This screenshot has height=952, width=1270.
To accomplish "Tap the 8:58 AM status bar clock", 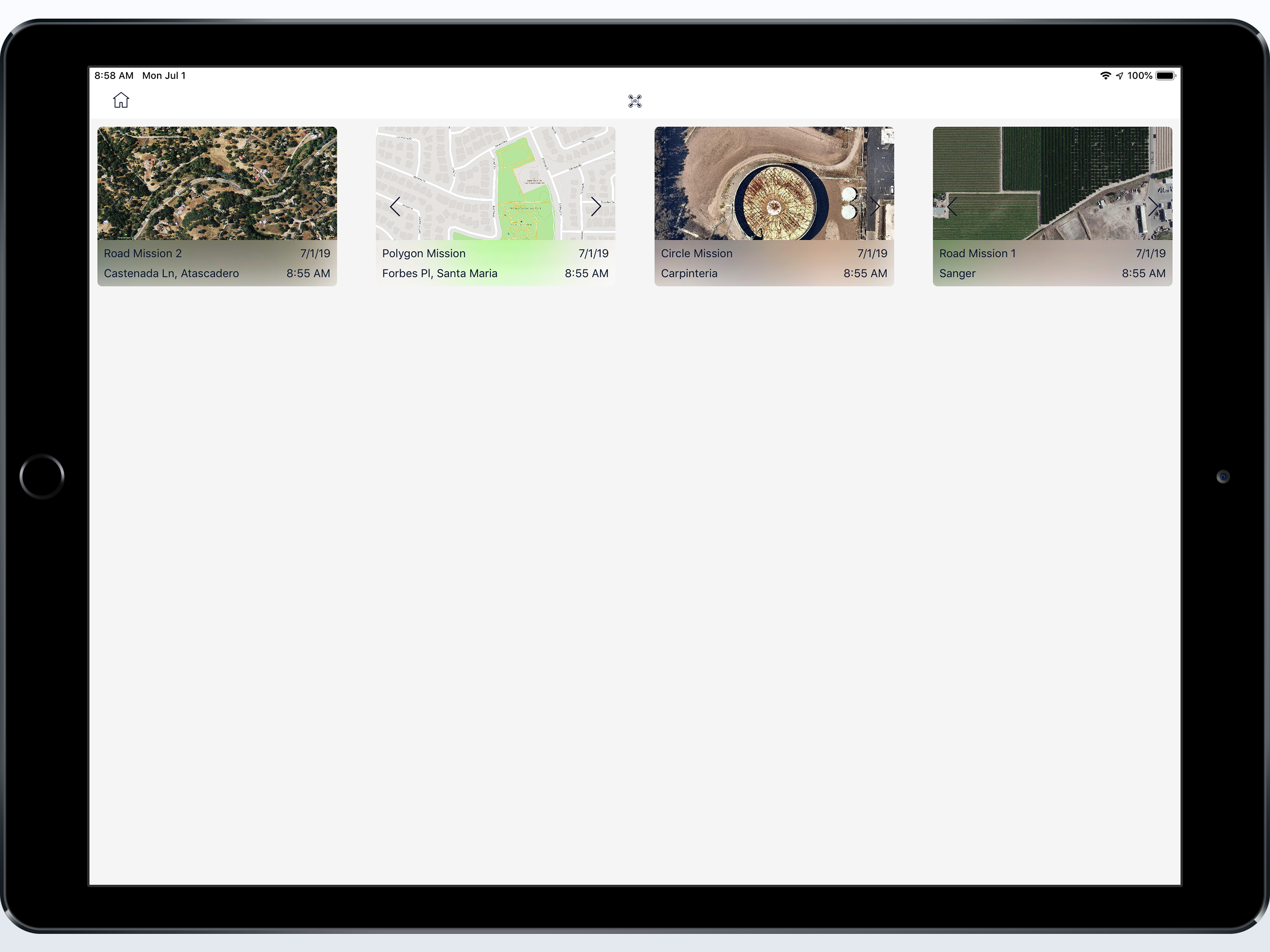I will [x=114, y=76].
